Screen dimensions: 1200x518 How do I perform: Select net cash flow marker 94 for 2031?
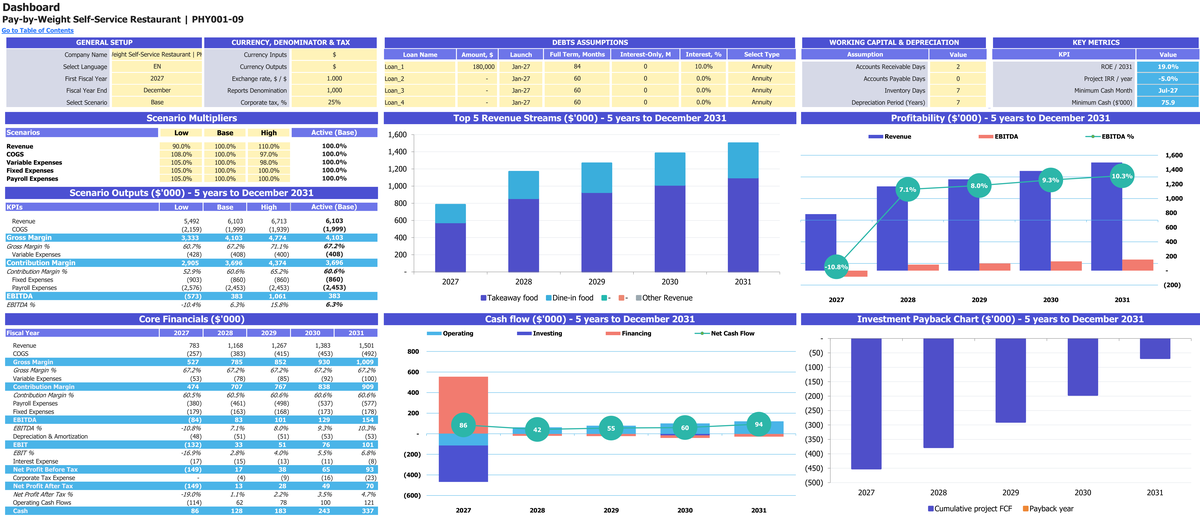coord(758,425)
